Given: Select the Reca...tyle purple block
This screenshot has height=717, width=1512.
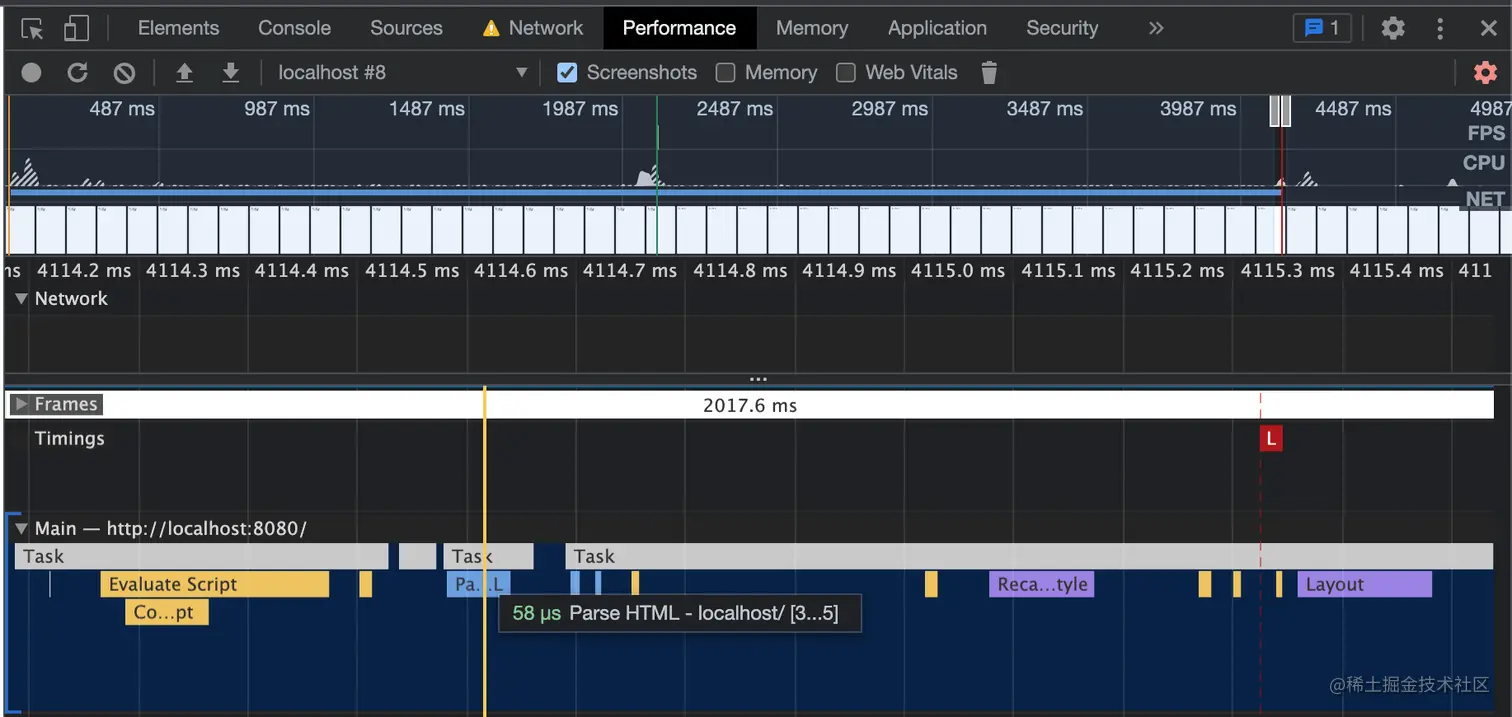Looking at the screenshot, I should click(1042, 585).
